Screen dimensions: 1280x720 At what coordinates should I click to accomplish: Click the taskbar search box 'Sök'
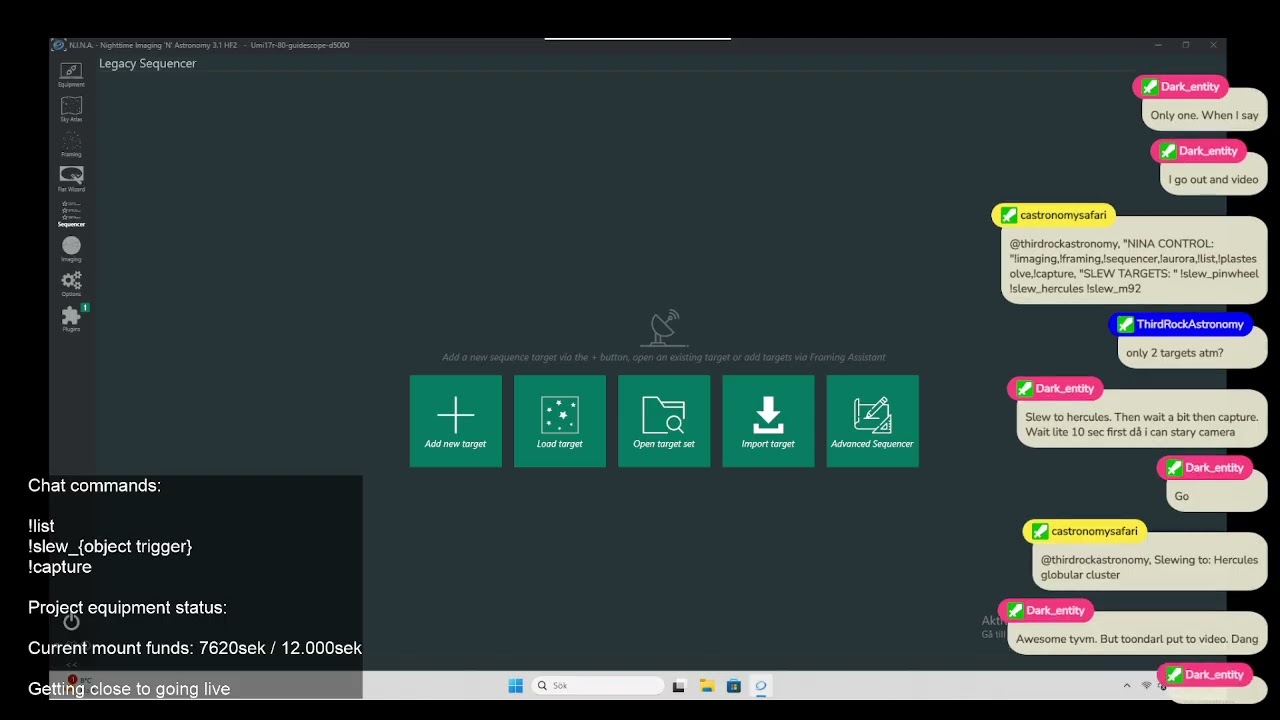tap(598, 686)
